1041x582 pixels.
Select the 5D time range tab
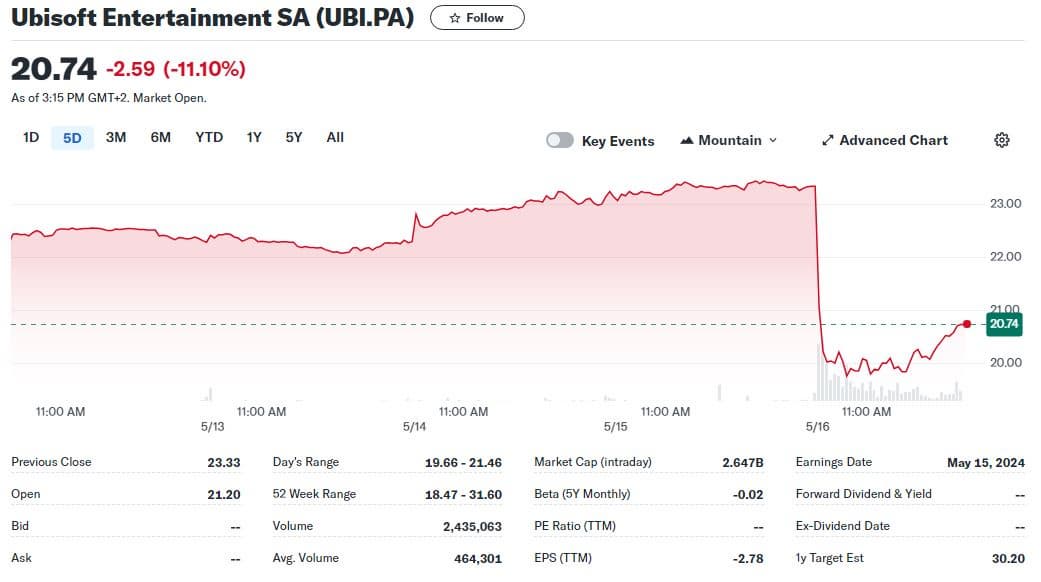click(72, 137)
